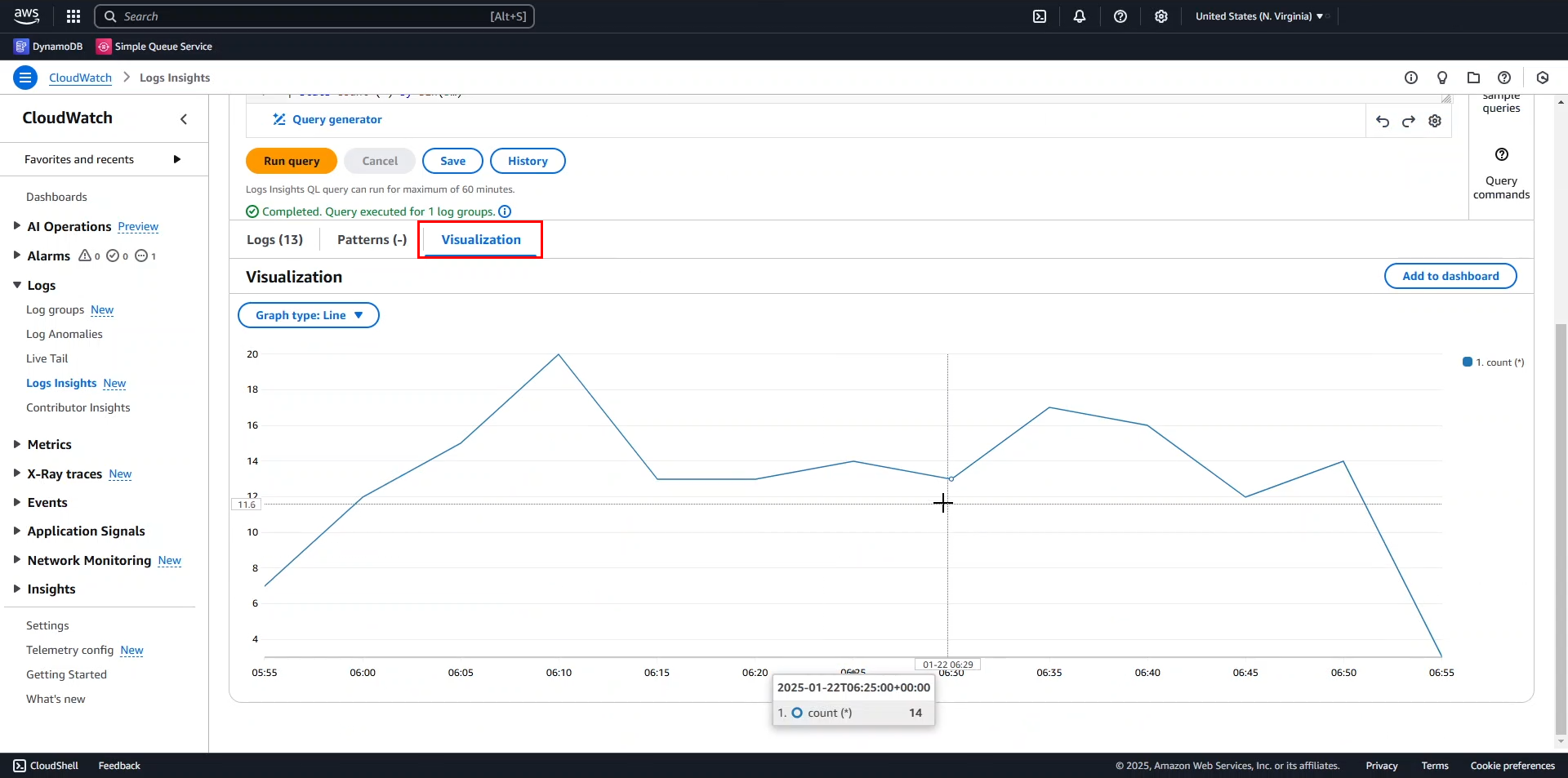This screenshot has height=778, width=1568.
Task: Collapse the CloudWatch sidebar with the chevron
Action: coord(184,119)
